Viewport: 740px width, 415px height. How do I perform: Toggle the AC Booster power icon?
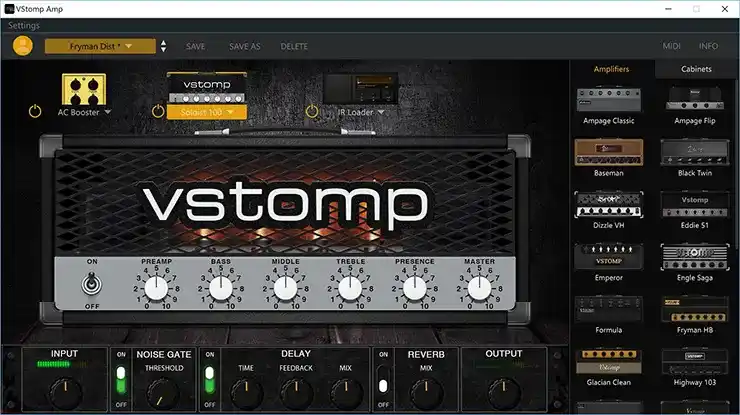35,112
